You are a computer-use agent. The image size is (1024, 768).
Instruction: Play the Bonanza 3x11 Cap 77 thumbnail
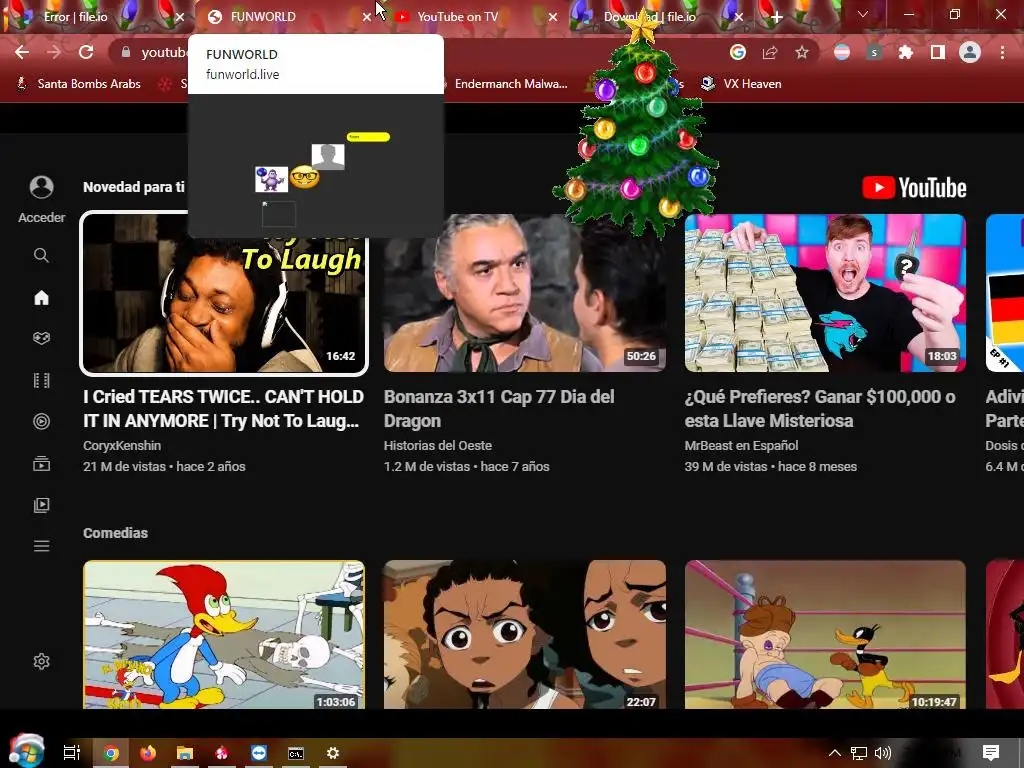tap(525, 293)
